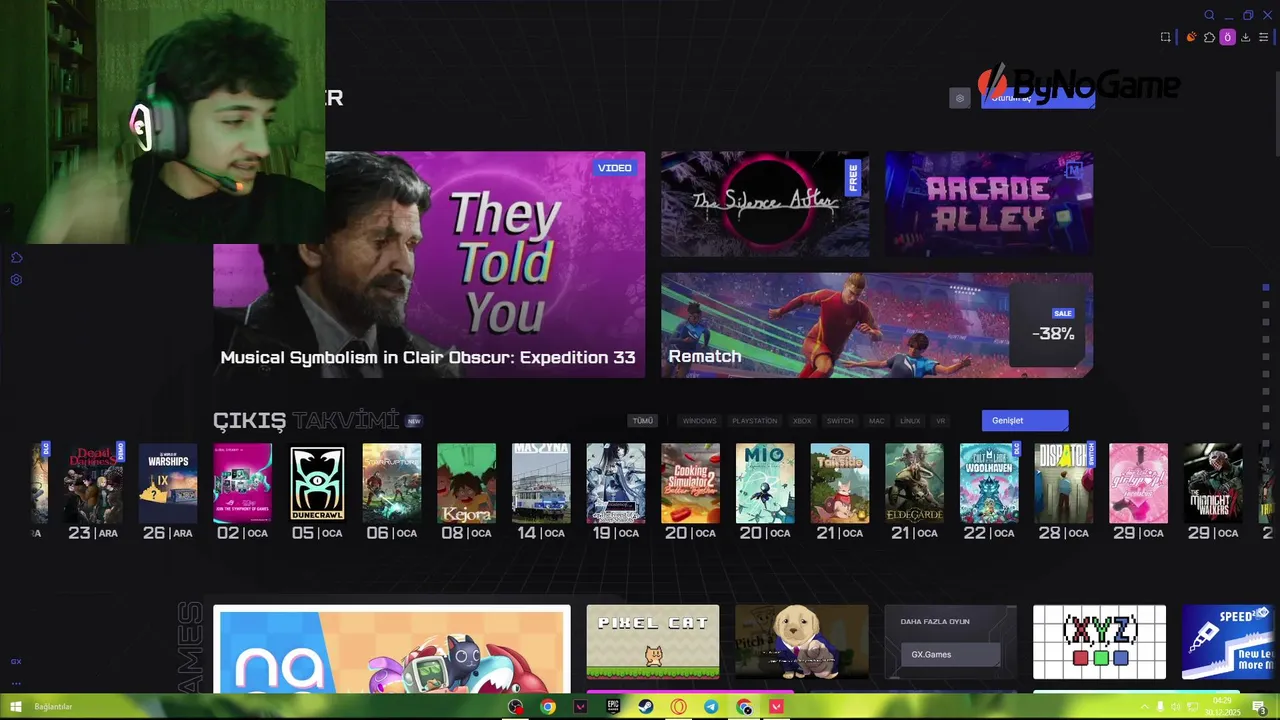Open the browser search magnifier icon

[1209, 15]
